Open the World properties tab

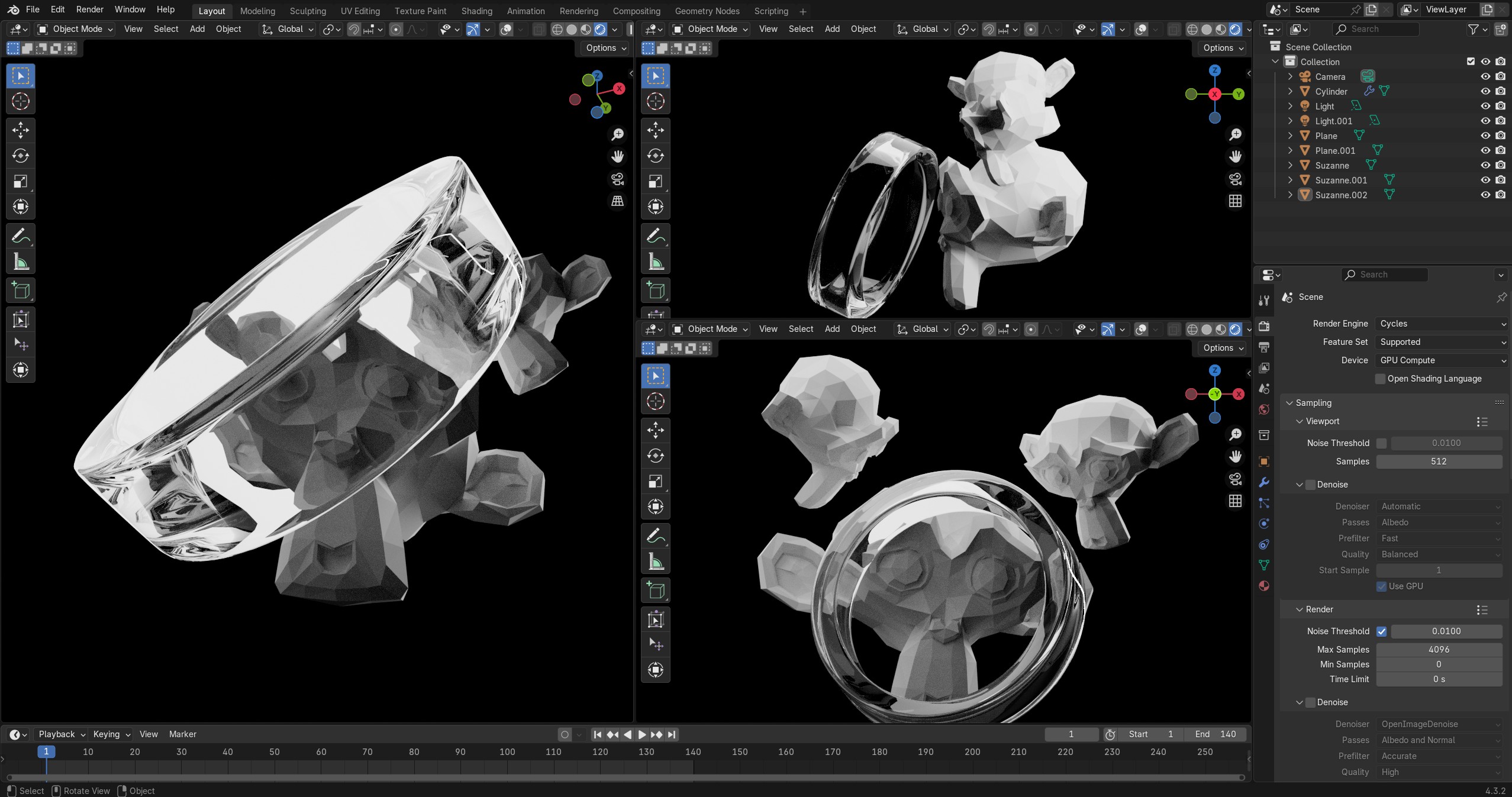click(1264, 409)
